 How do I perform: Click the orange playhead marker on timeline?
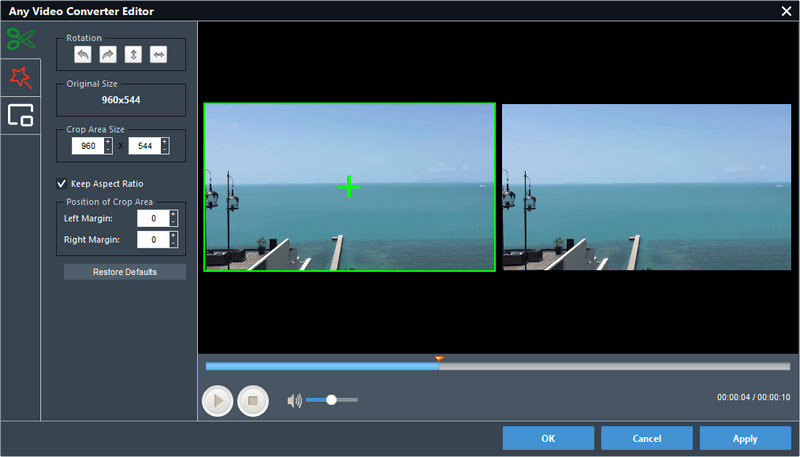pyautogui.click(x=439, y=358)
